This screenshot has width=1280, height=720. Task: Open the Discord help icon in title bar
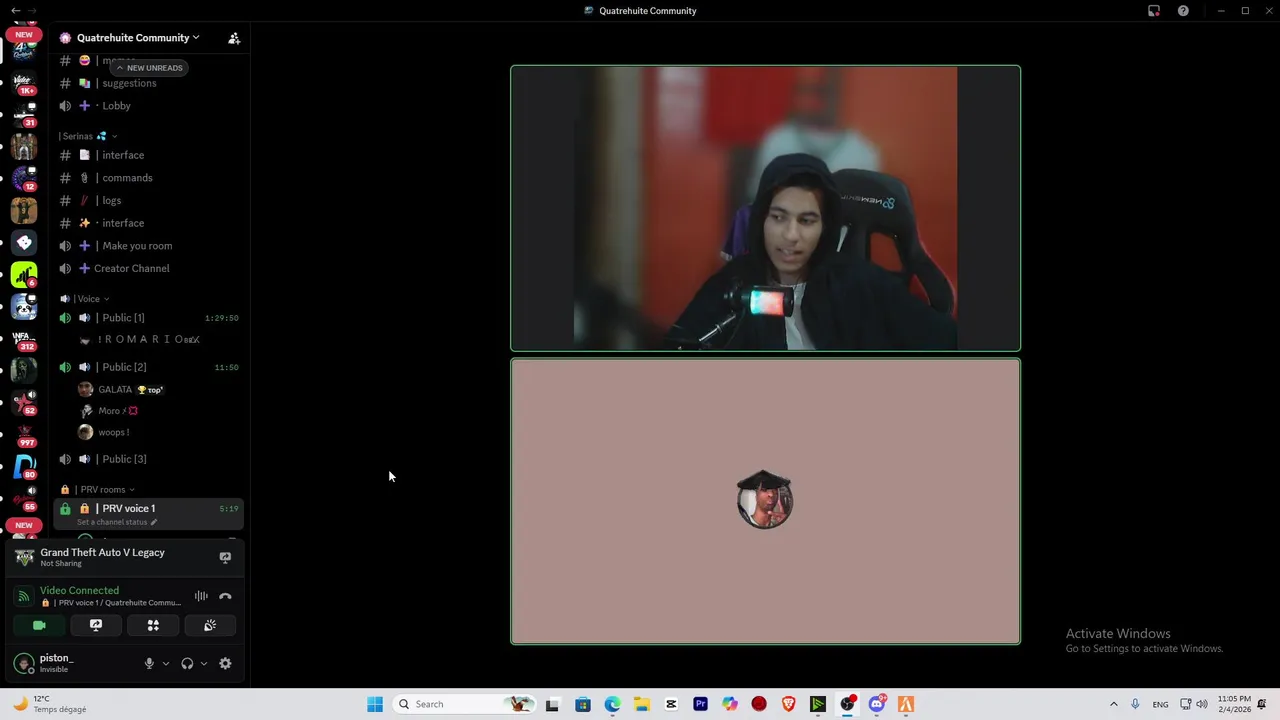(x=1183, y=11)
